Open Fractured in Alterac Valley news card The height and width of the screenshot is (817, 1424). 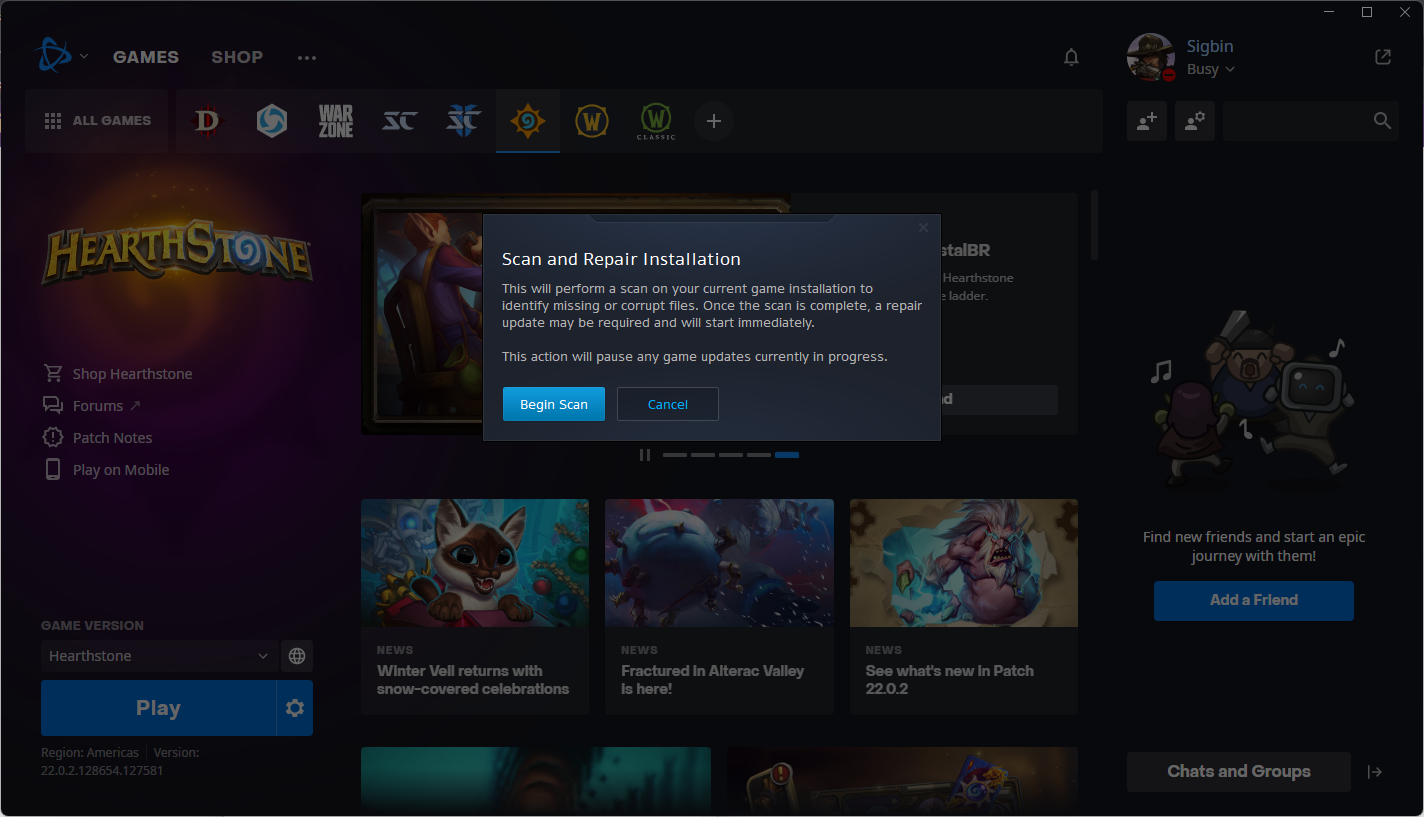pyautogui.click(x=719, y=607)
